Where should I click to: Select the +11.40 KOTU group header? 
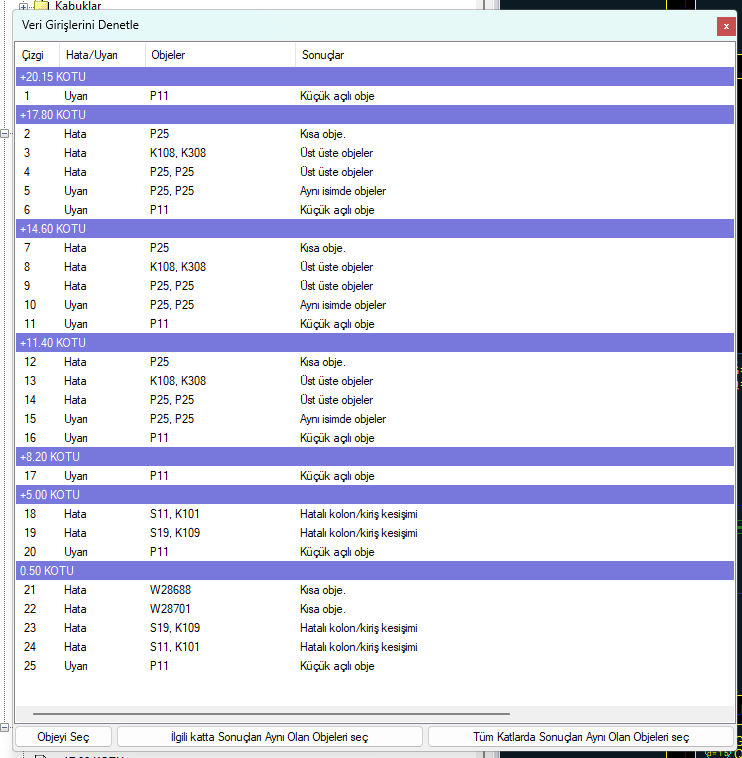click(375, 343)
